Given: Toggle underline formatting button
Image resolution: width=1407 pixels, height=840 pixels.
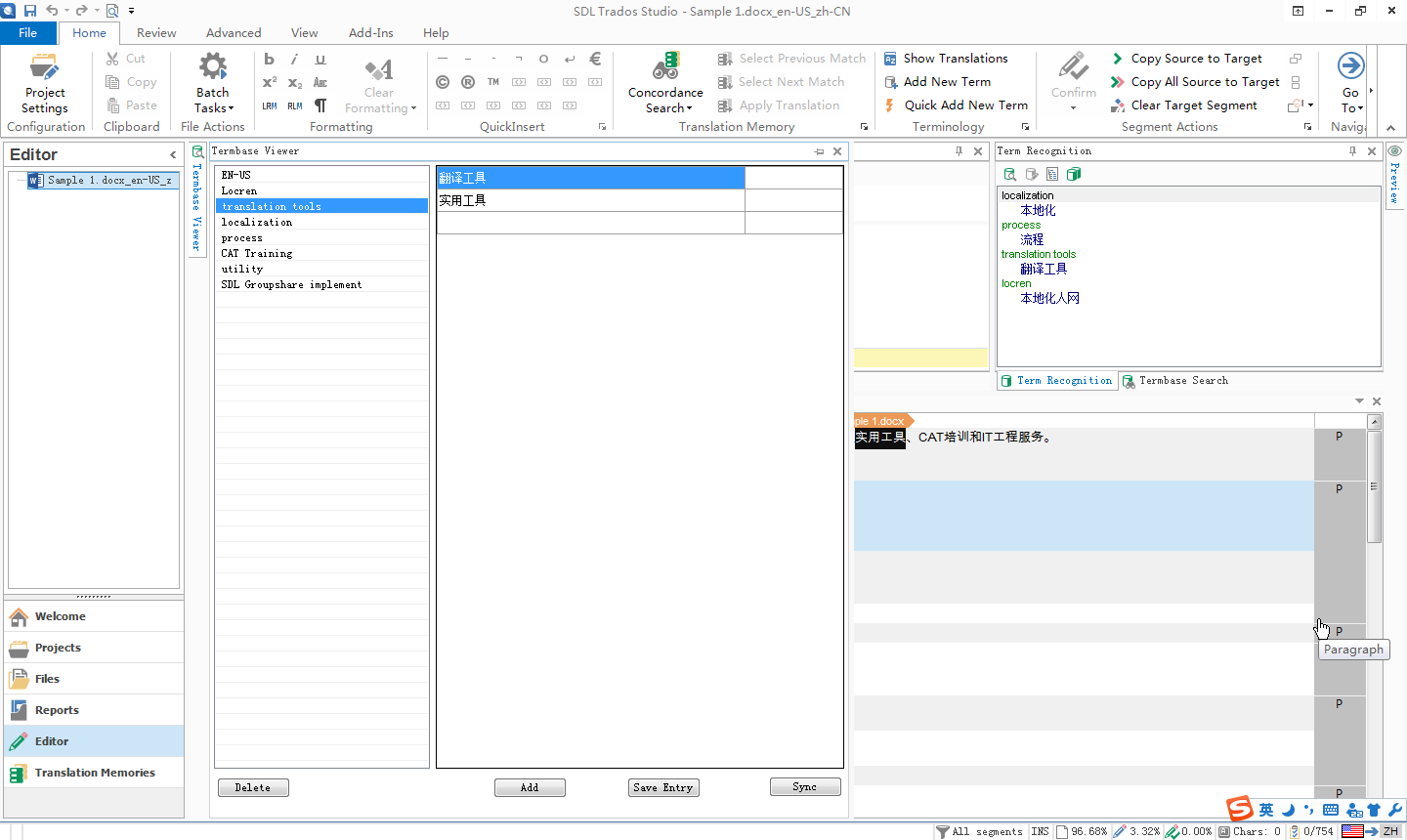Looking at the screenshot, I should pos(320,59).
